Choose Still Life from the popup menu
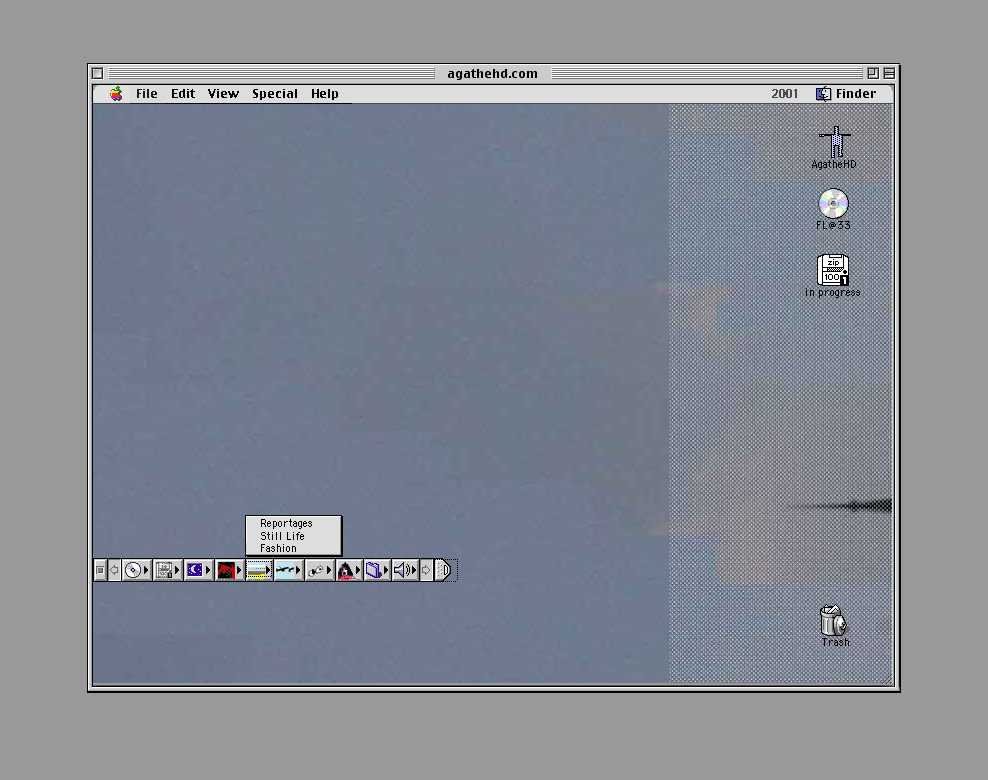This screenshot has width=988, height=780. click(x=294, y=536)
